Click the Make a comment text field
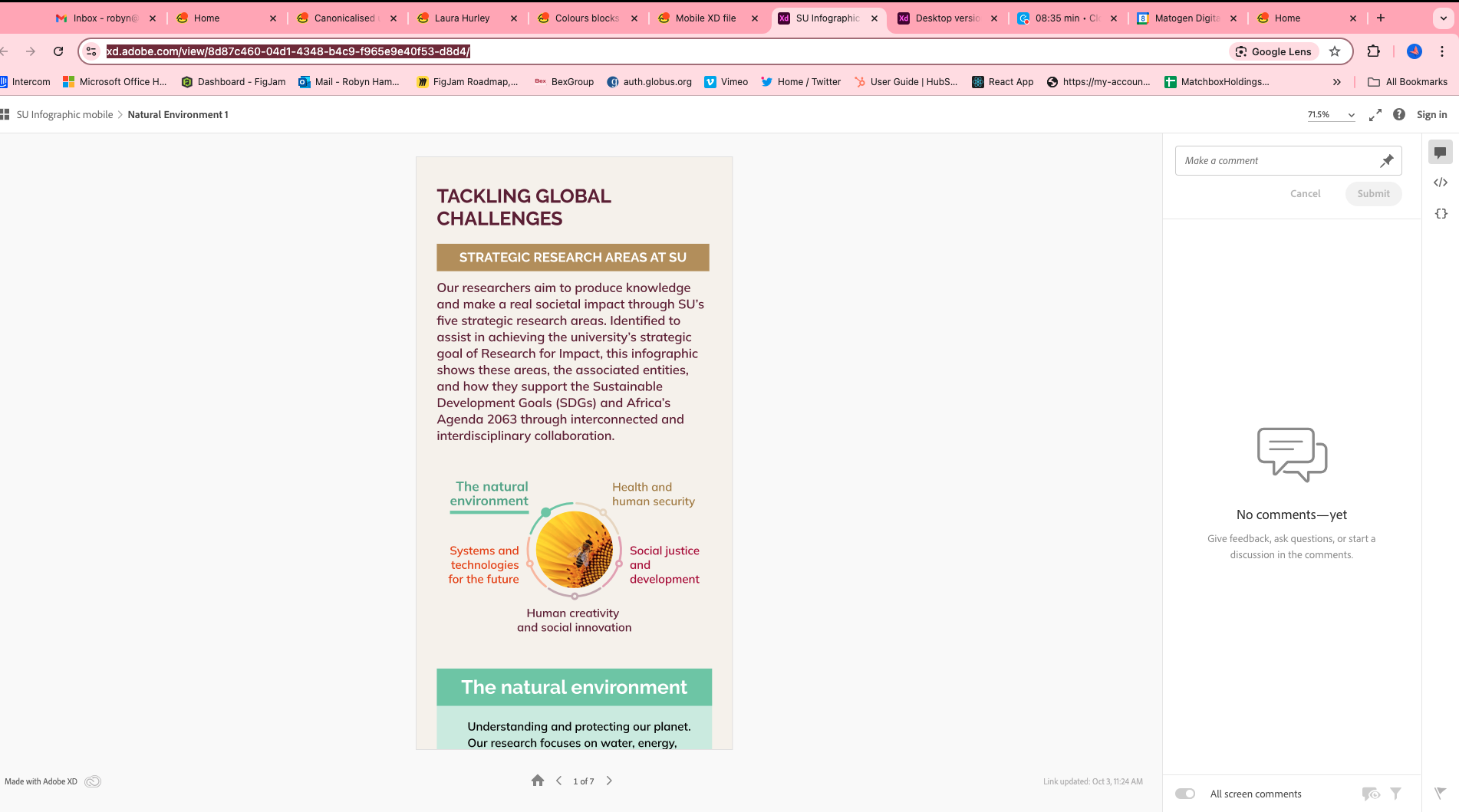1459x812 pixels. coord(1276,161)
